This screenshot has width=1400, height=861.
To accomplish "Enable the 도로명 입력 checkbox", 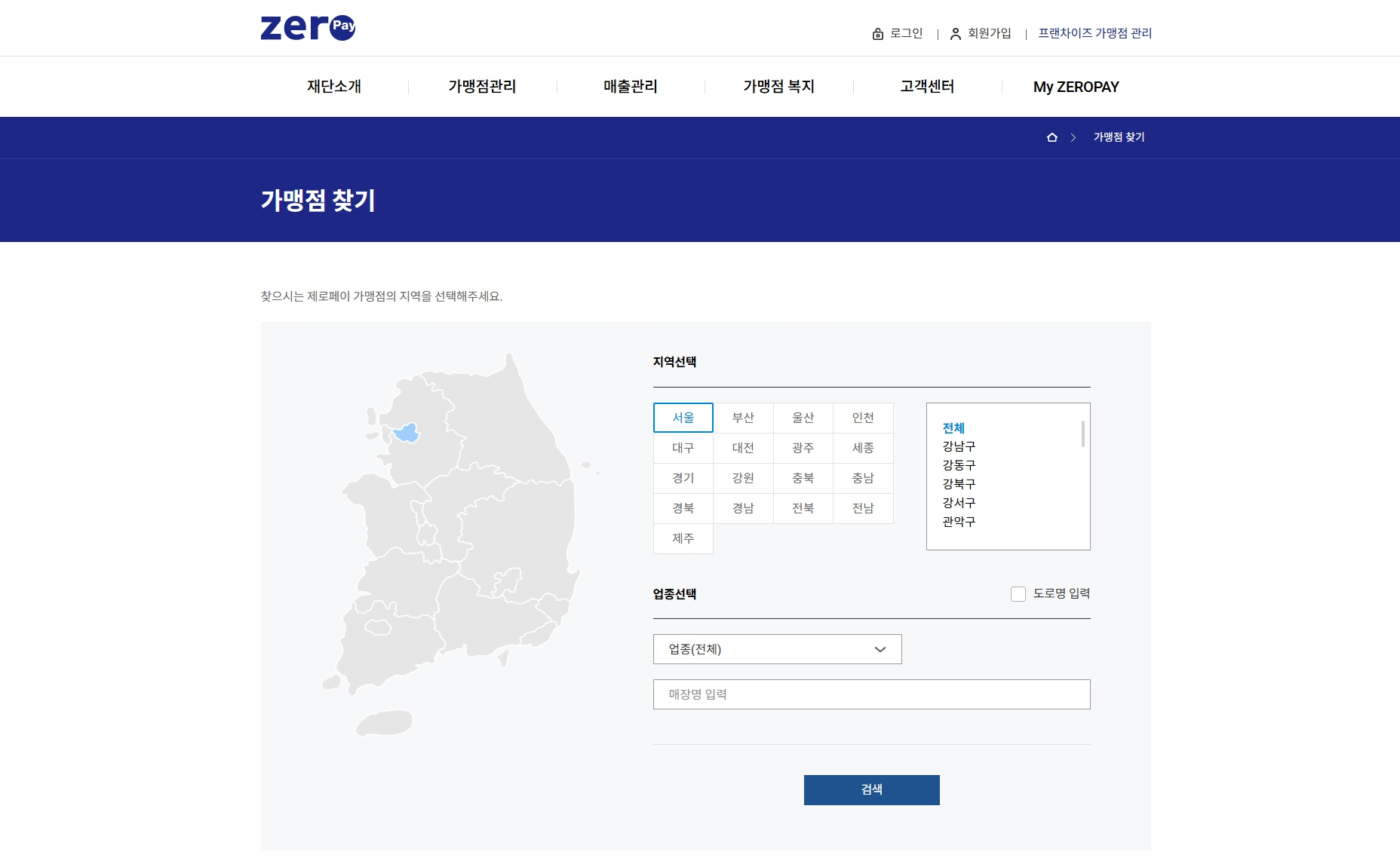I will click(x=1018, y=594).
